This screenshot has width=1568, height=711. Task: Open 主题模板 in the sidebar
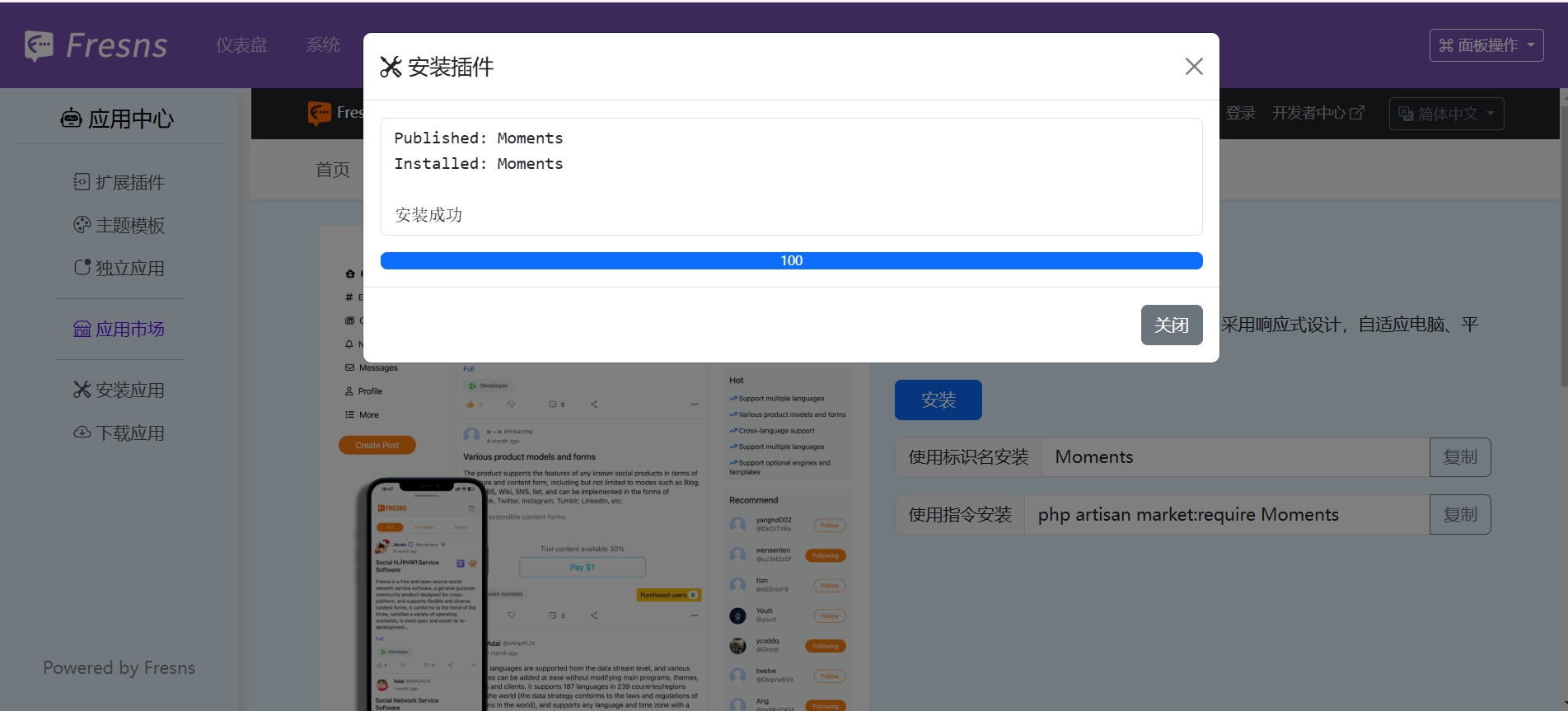click(x=119, y=225)
